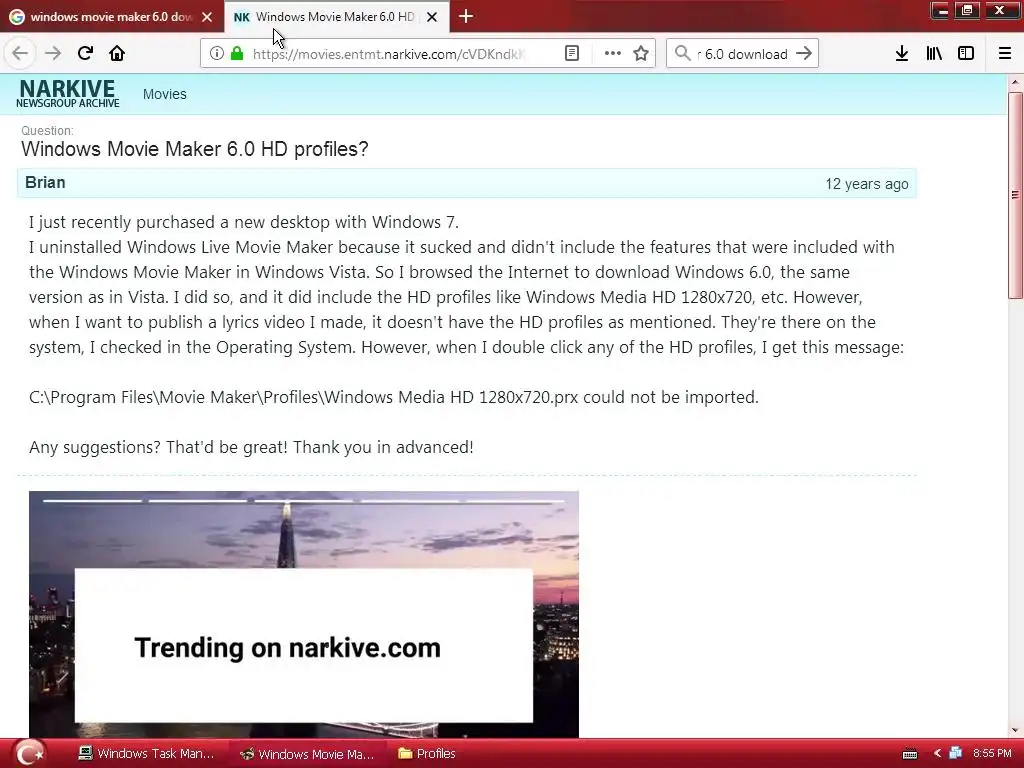The width and height of the screenshot is (1024, 768).
Task: Open the downloads panel
Action: tap(901, 54)
